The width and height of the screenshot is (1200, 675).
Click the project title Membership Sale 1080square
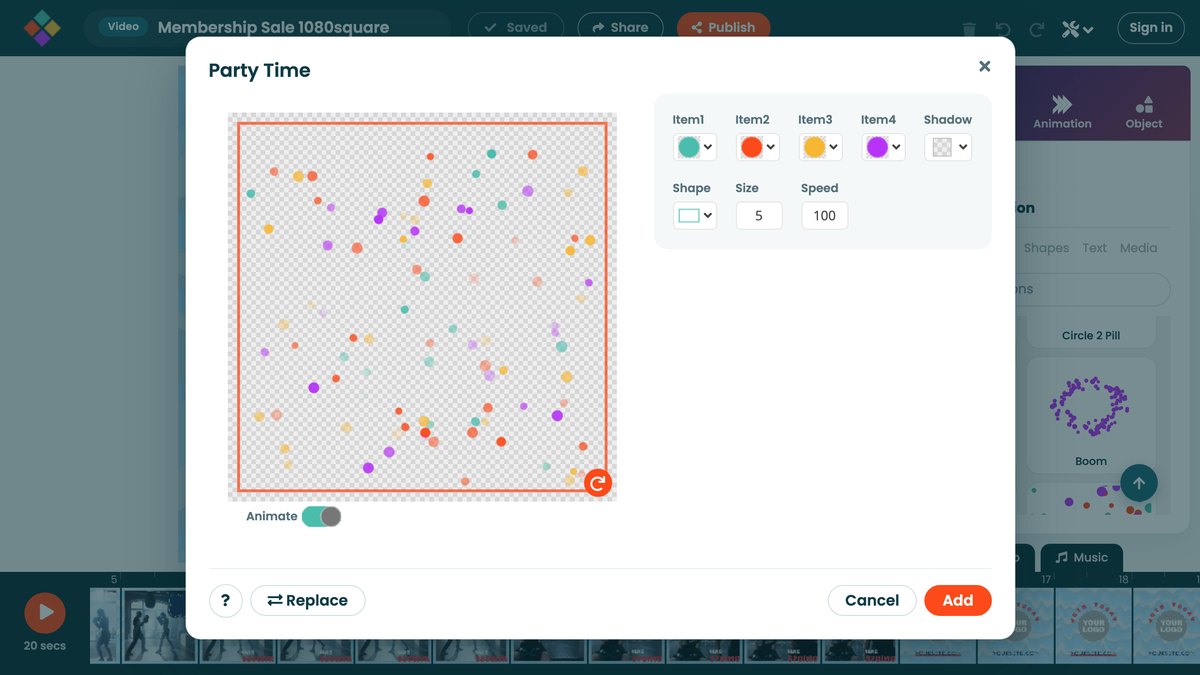pos(273,27)
